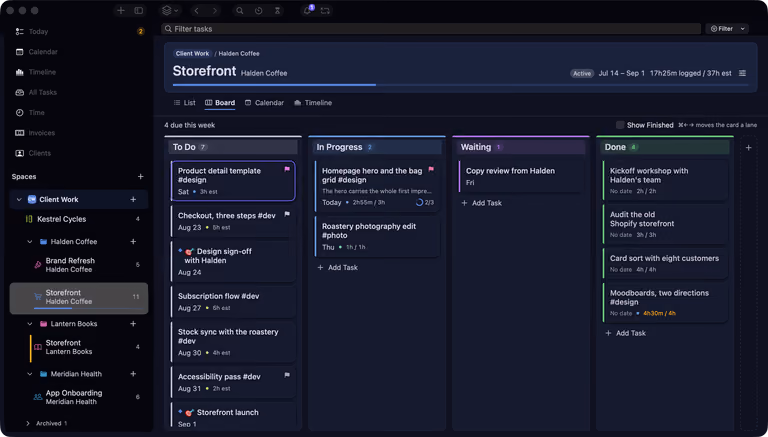Click the Active status badge

[x=581, y=73]
